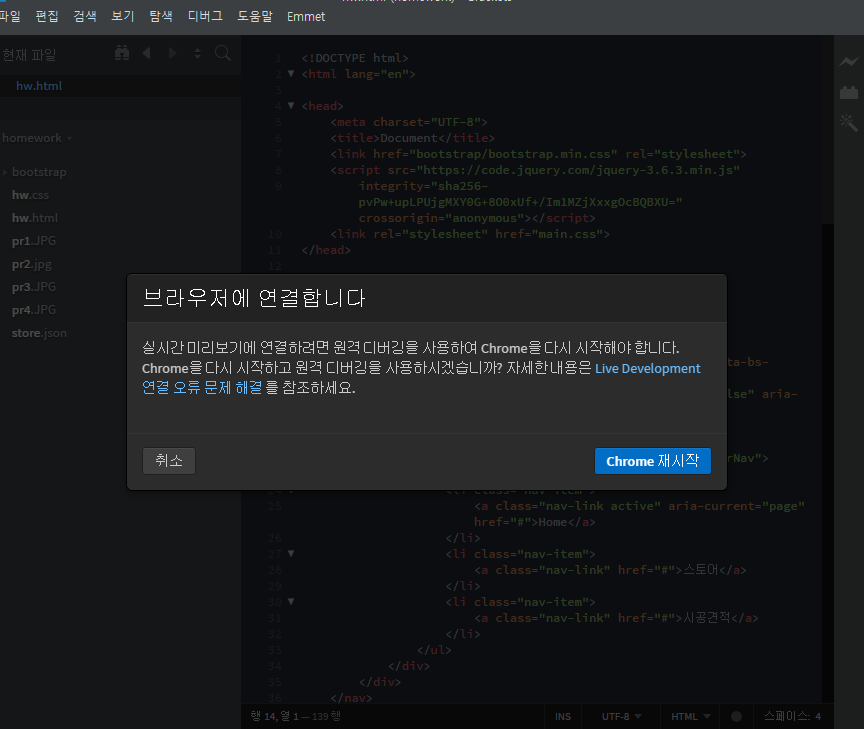Click the dialog title 브라우저에 연결합니다
The width and height of the screenshot is (864, 729).
click(x=253, y=298)
